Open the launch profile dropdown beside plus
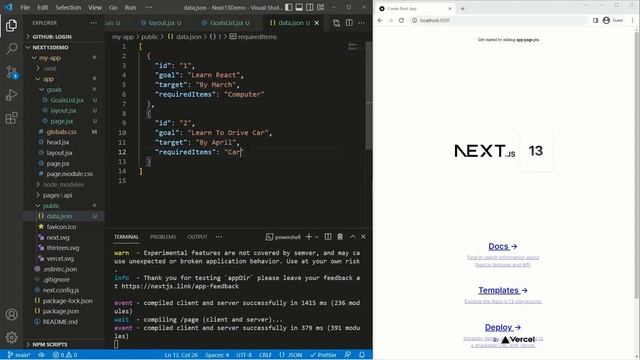The image size is (640, 360). 317,237
